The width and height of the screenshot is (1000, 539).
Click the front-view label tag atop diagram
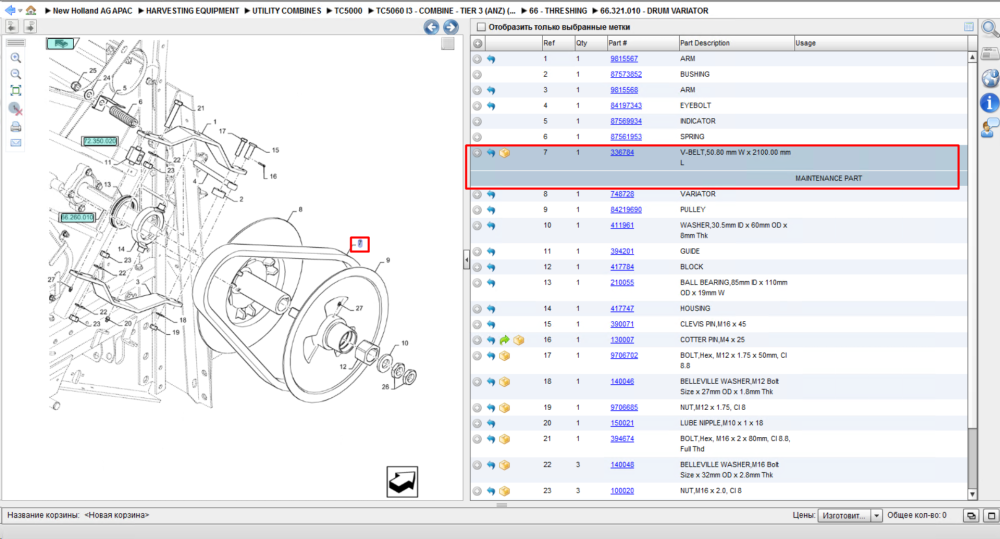(60, 43)
